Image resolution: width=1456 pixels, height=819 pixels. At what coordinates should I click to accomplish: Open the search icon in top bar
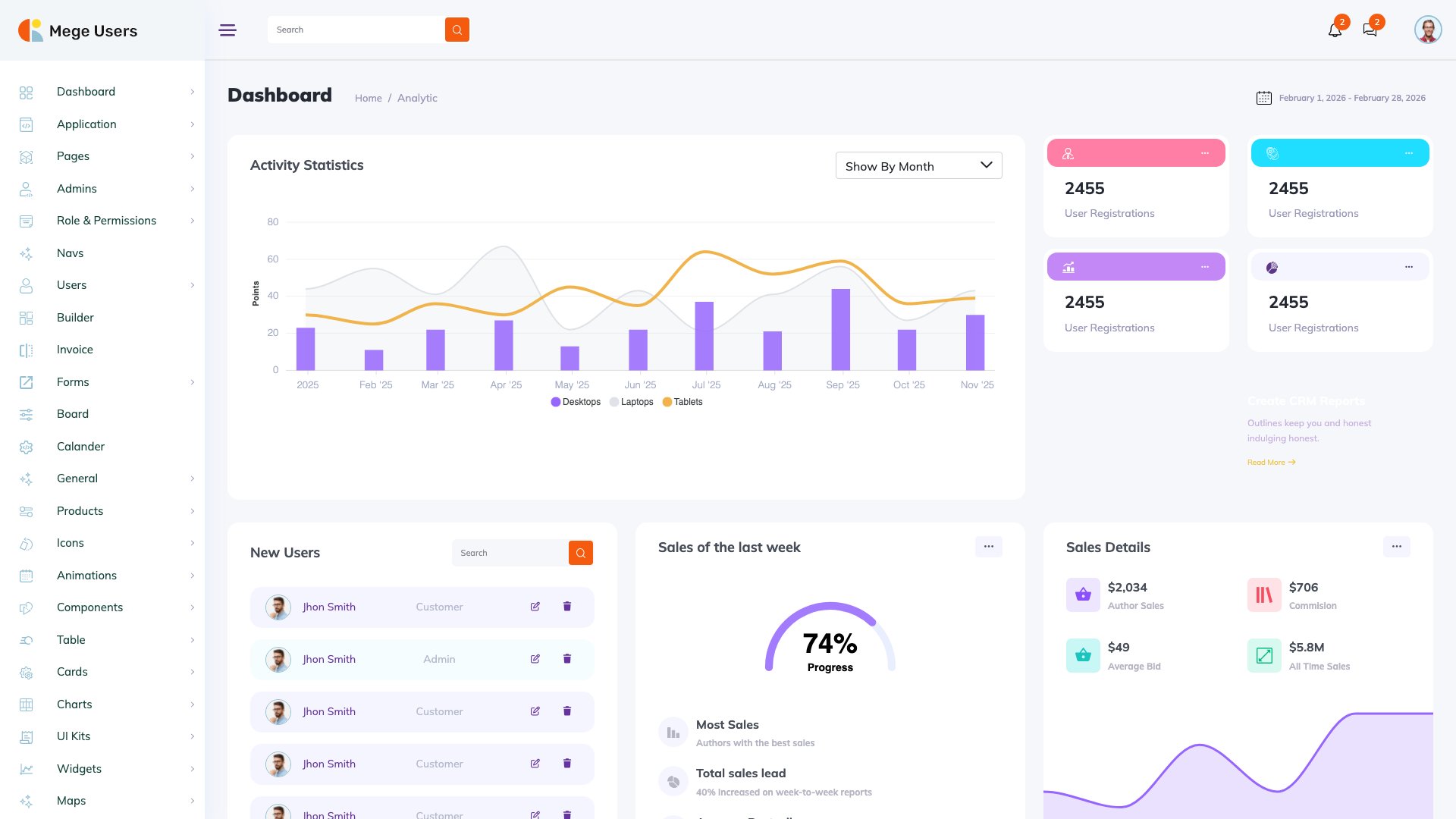[x=457, y=30]
